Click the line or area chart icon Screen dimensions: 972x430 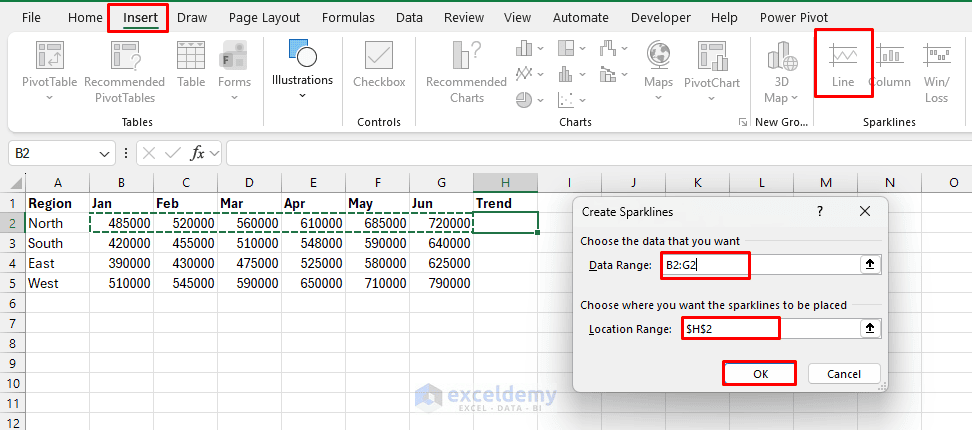click(x=524, y=74)
